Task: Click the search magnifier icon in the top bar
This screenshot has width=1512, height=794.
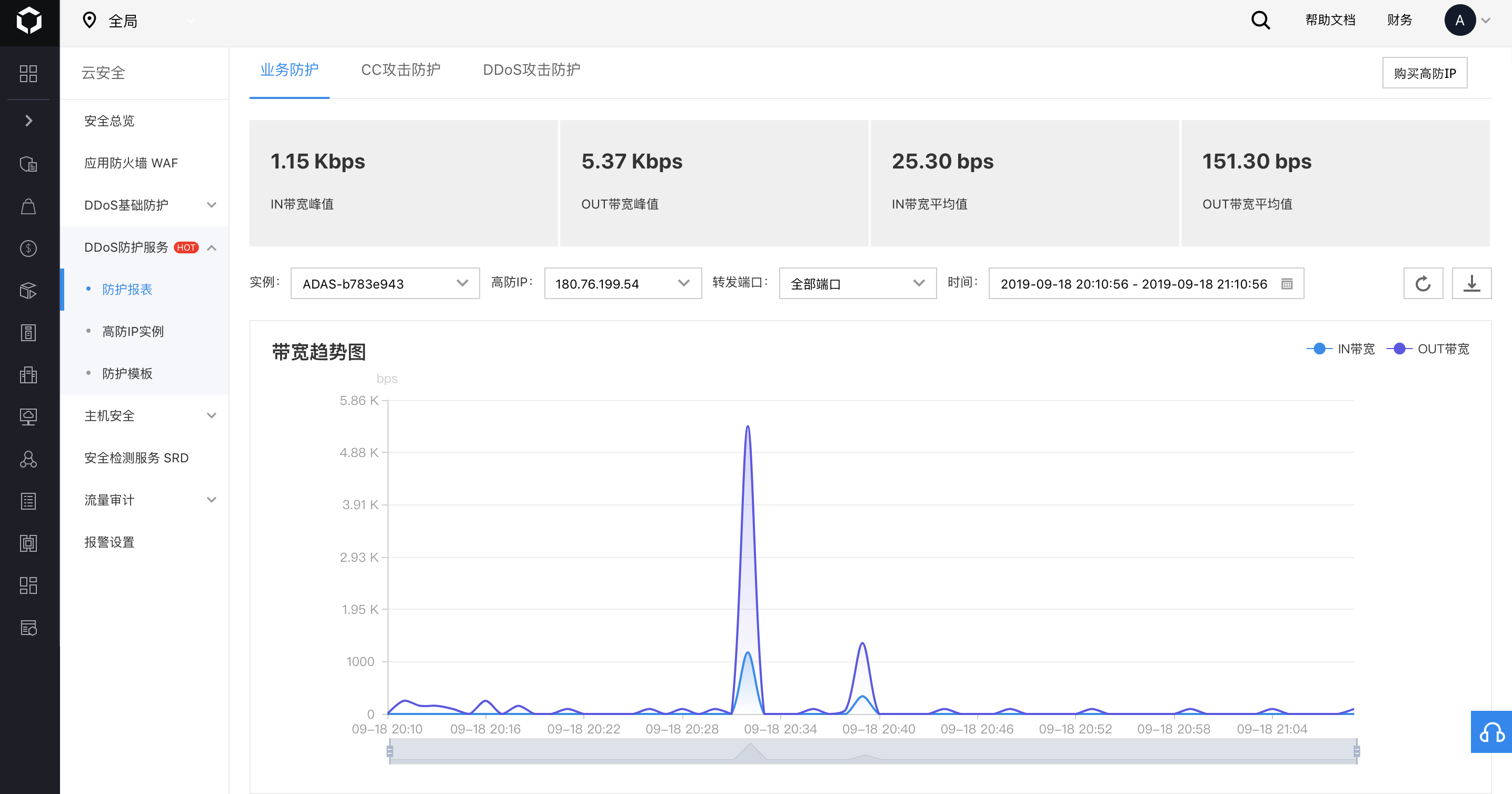Action: point(1260,21)
